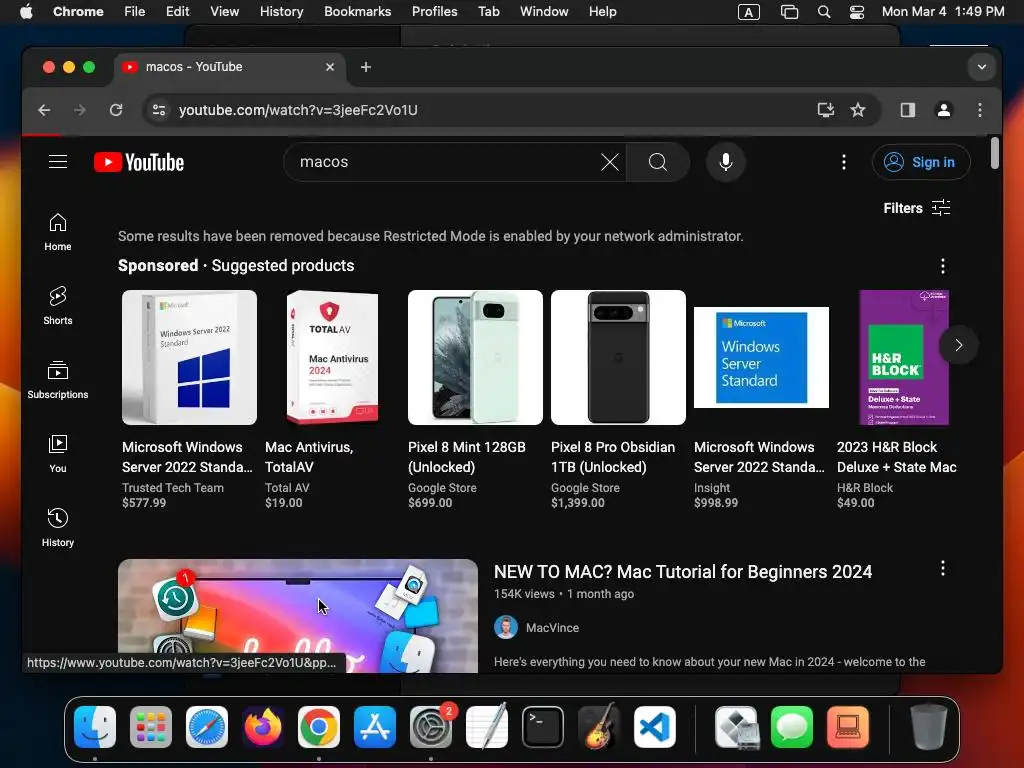The height and width of the screenshot is (768, 1024).
Task: Open Home in the sidebar
Action: coord(58,232)
